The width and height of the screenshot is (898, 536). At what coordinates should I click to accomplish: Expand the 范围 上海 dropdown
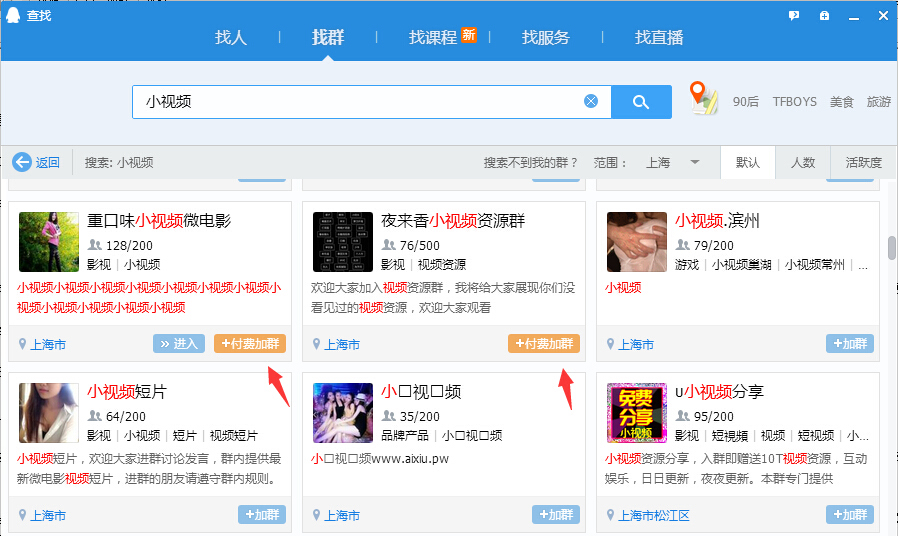coord(673,163)
